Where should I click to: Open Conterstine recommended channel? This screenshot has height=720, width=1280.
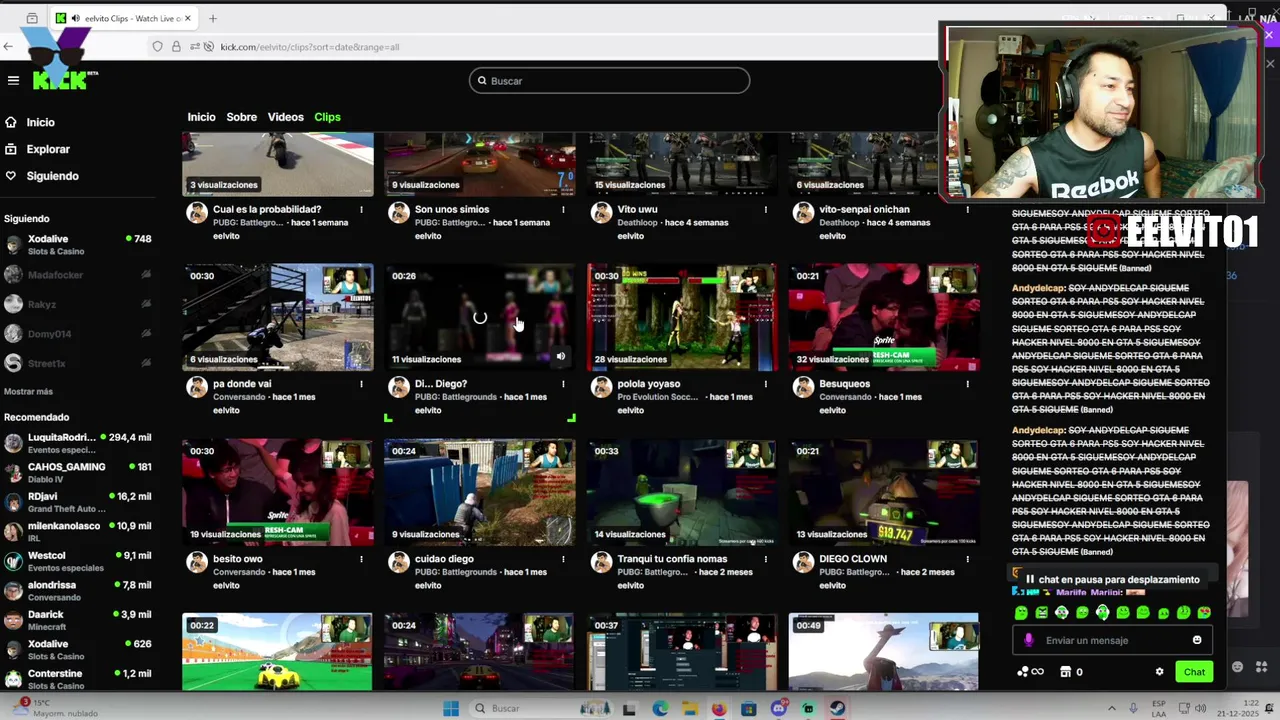[x=77, y=679]
